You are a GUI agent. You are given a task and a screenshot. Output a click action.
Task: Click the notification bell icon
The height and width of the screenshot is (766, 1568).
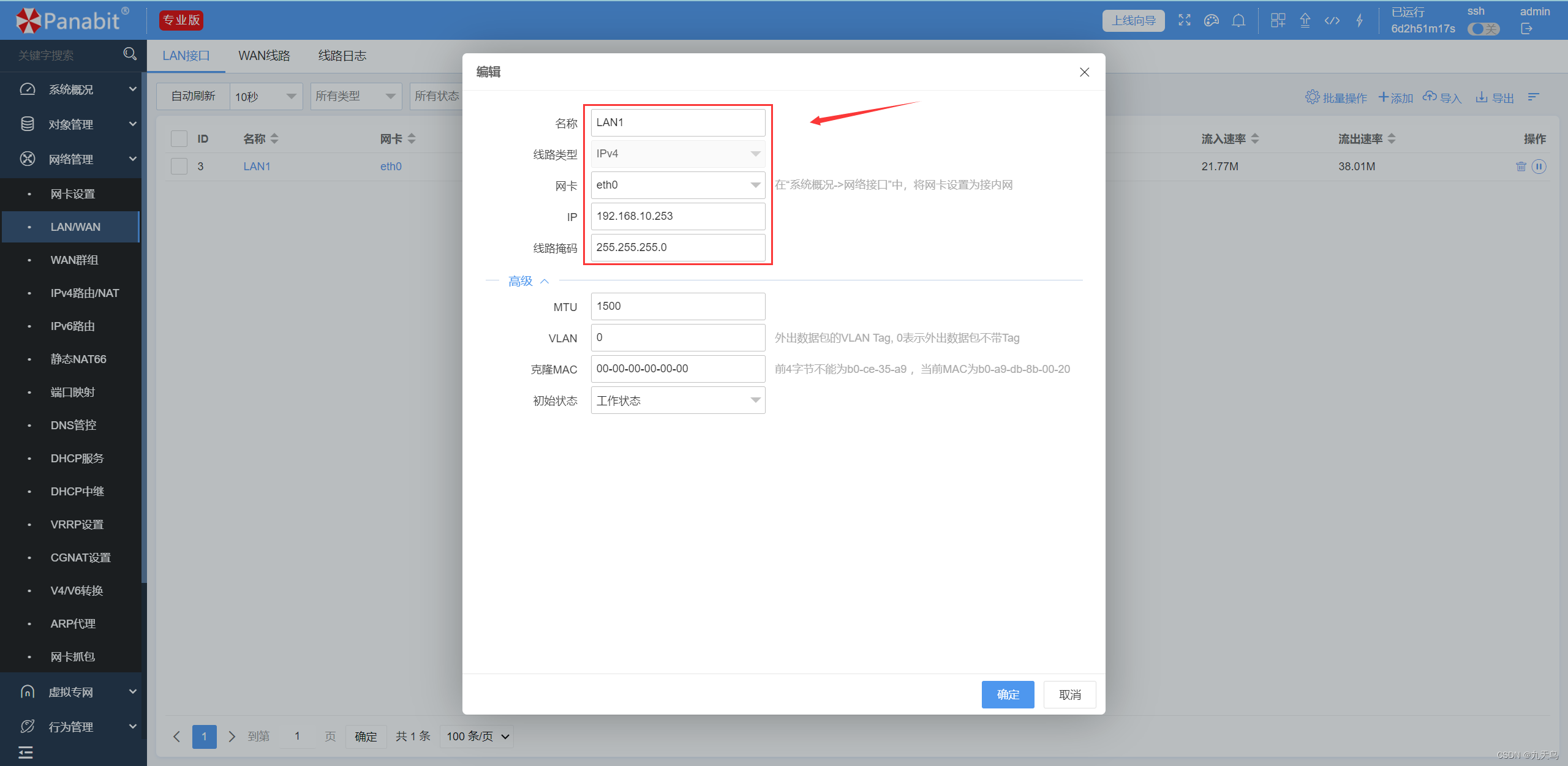(x=1238, y=21)
